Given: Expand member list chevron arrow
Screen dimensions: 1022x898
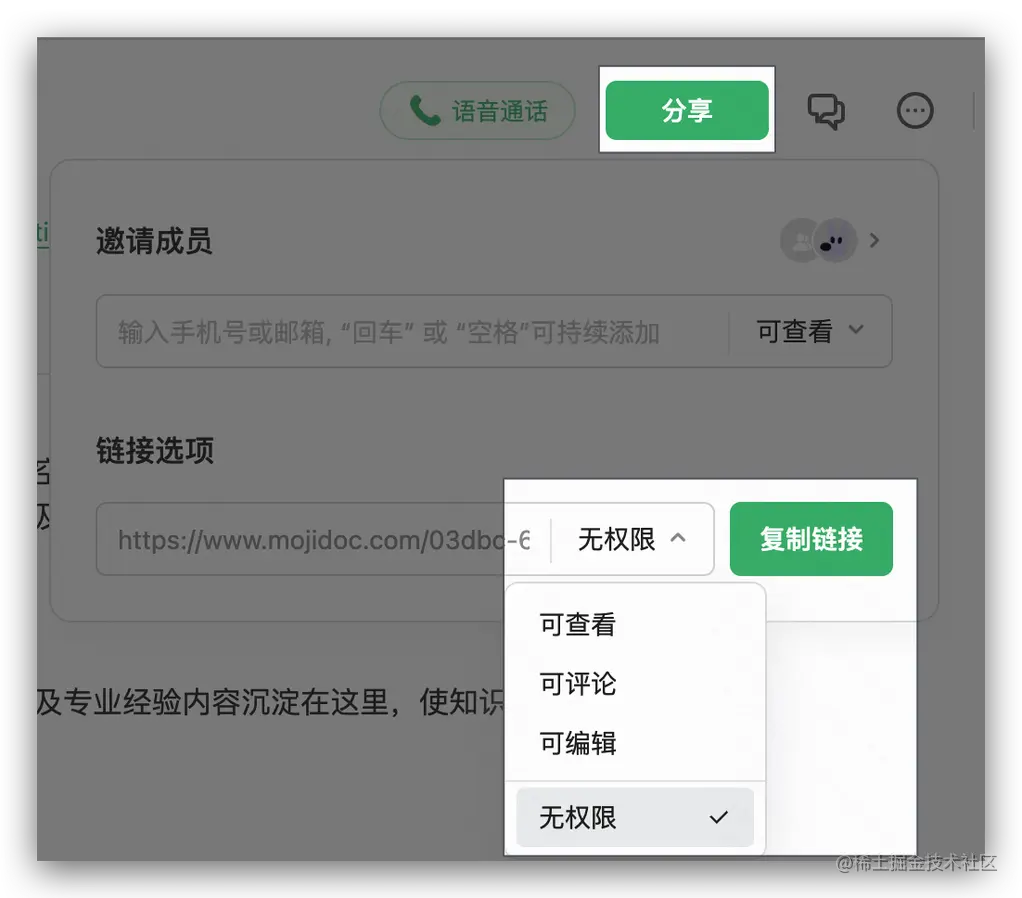Looking at the screenshot, I should tap(875, 240).
